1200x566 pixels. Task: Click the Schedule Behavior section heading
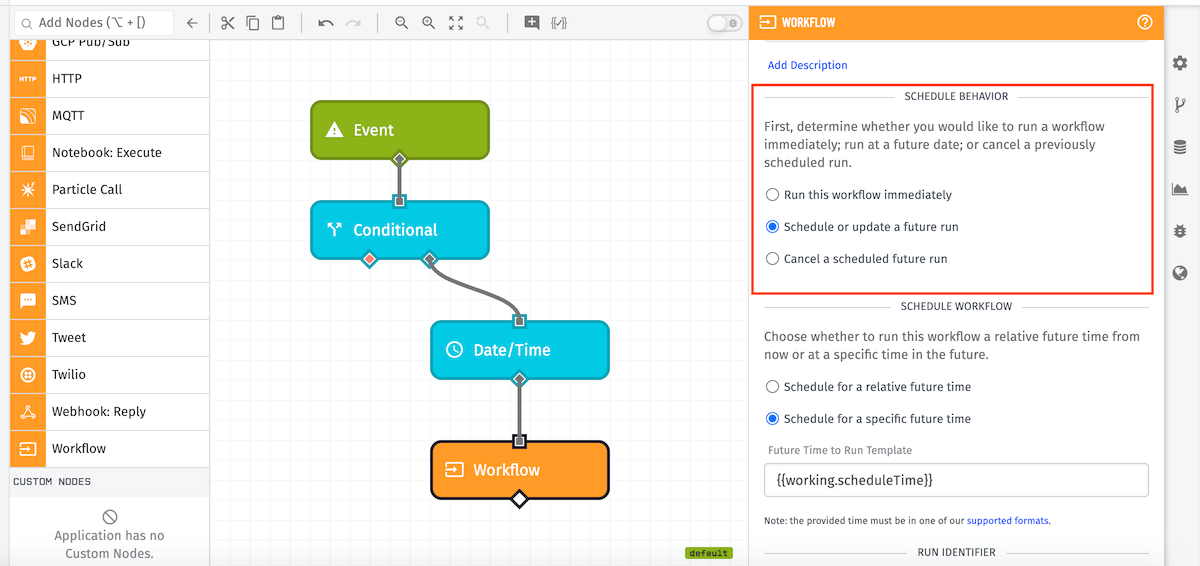pyautogui.click(x=956, y=97)
